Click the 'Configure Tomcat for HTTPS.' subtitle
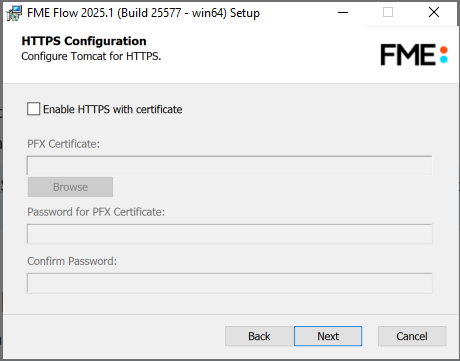The width and height of the screenshot is (460, 361). tap(91, 56)
